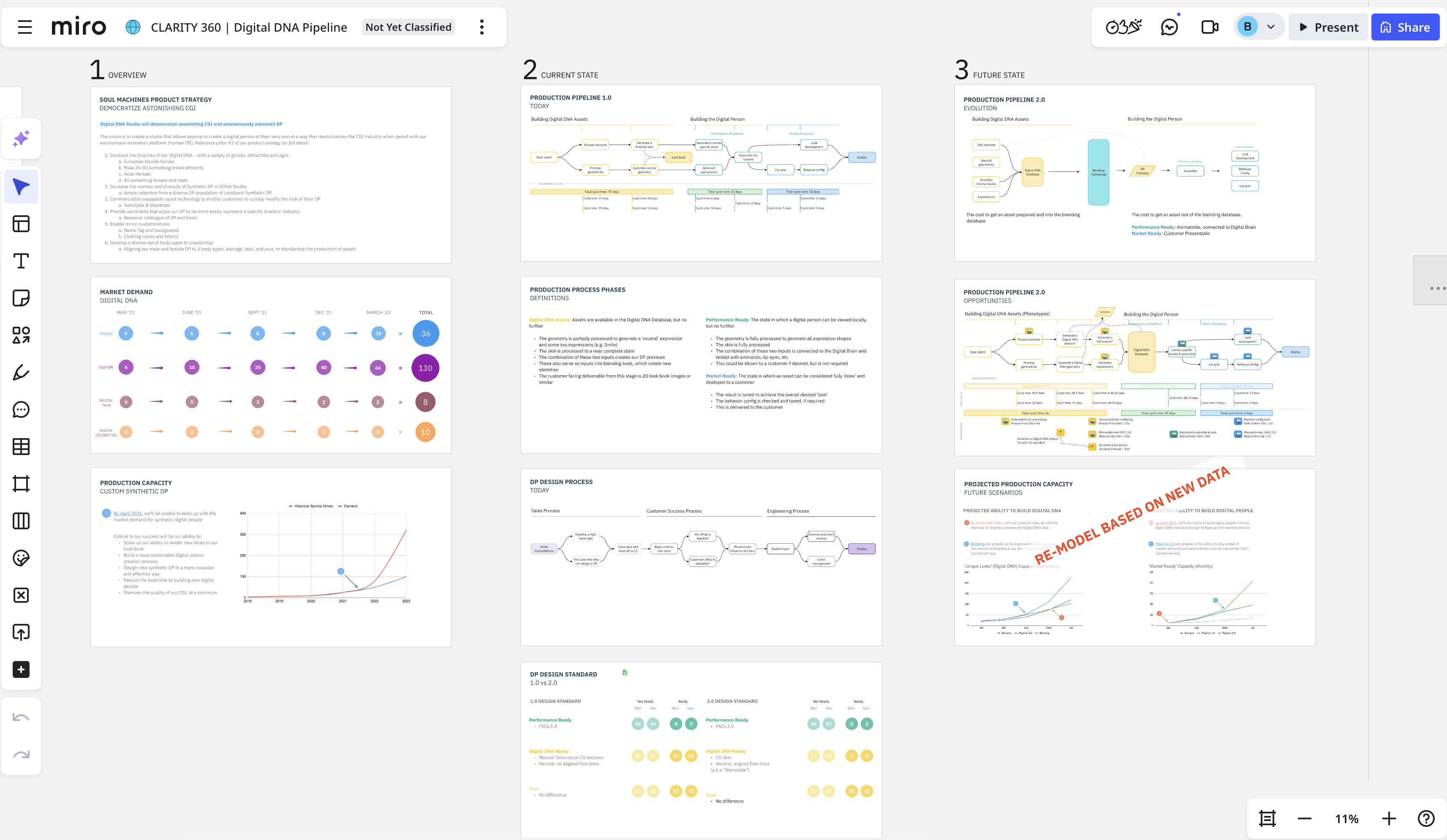Insert a Table onto the board
Viewport: 1447px width, 840px height.
pos(21,447)
